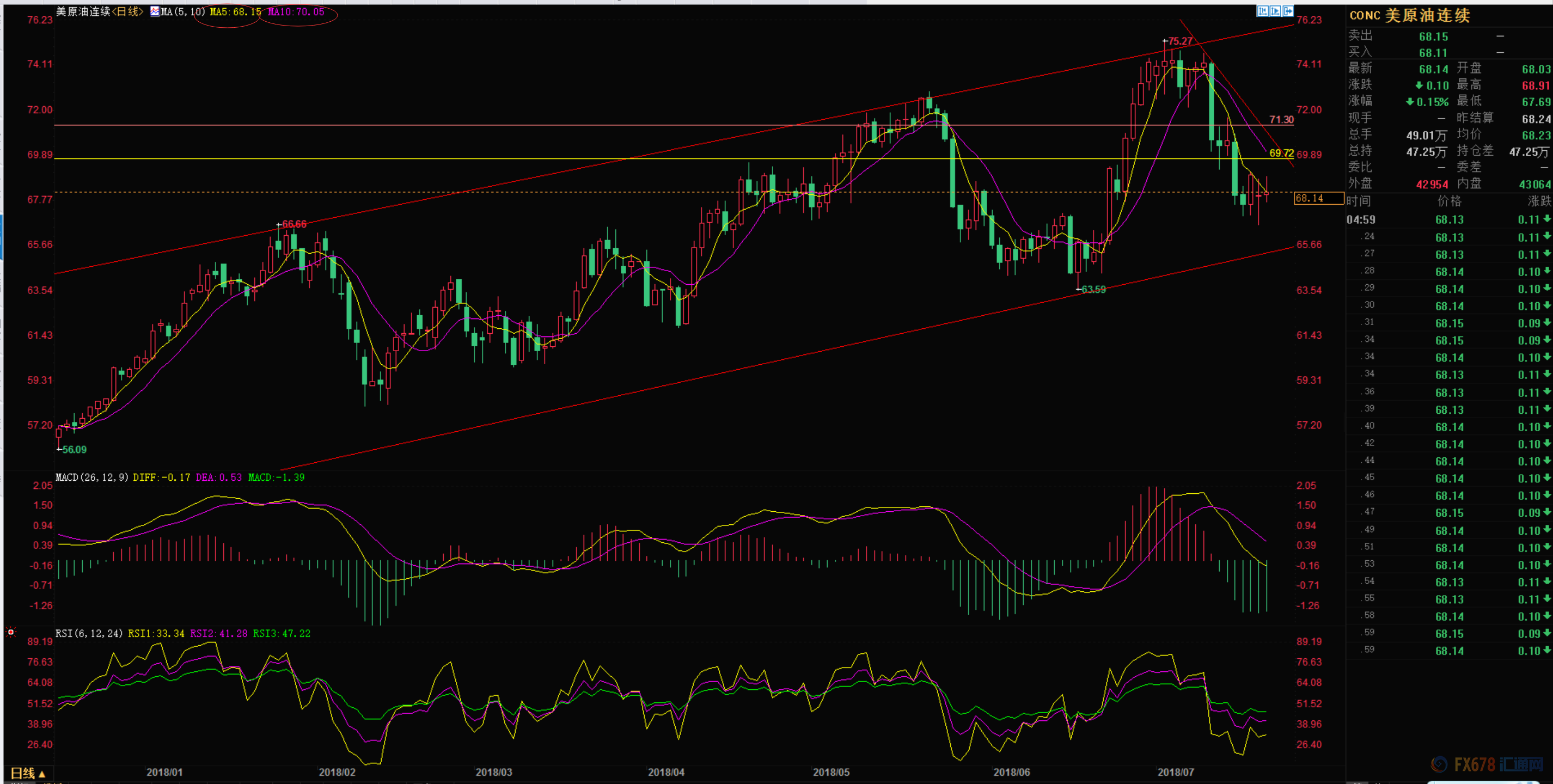Click the boxed 68.14 current-price tag
Image resolution: width=1553 pixels, height=784 pixels.
click(x=1318, y=198)
